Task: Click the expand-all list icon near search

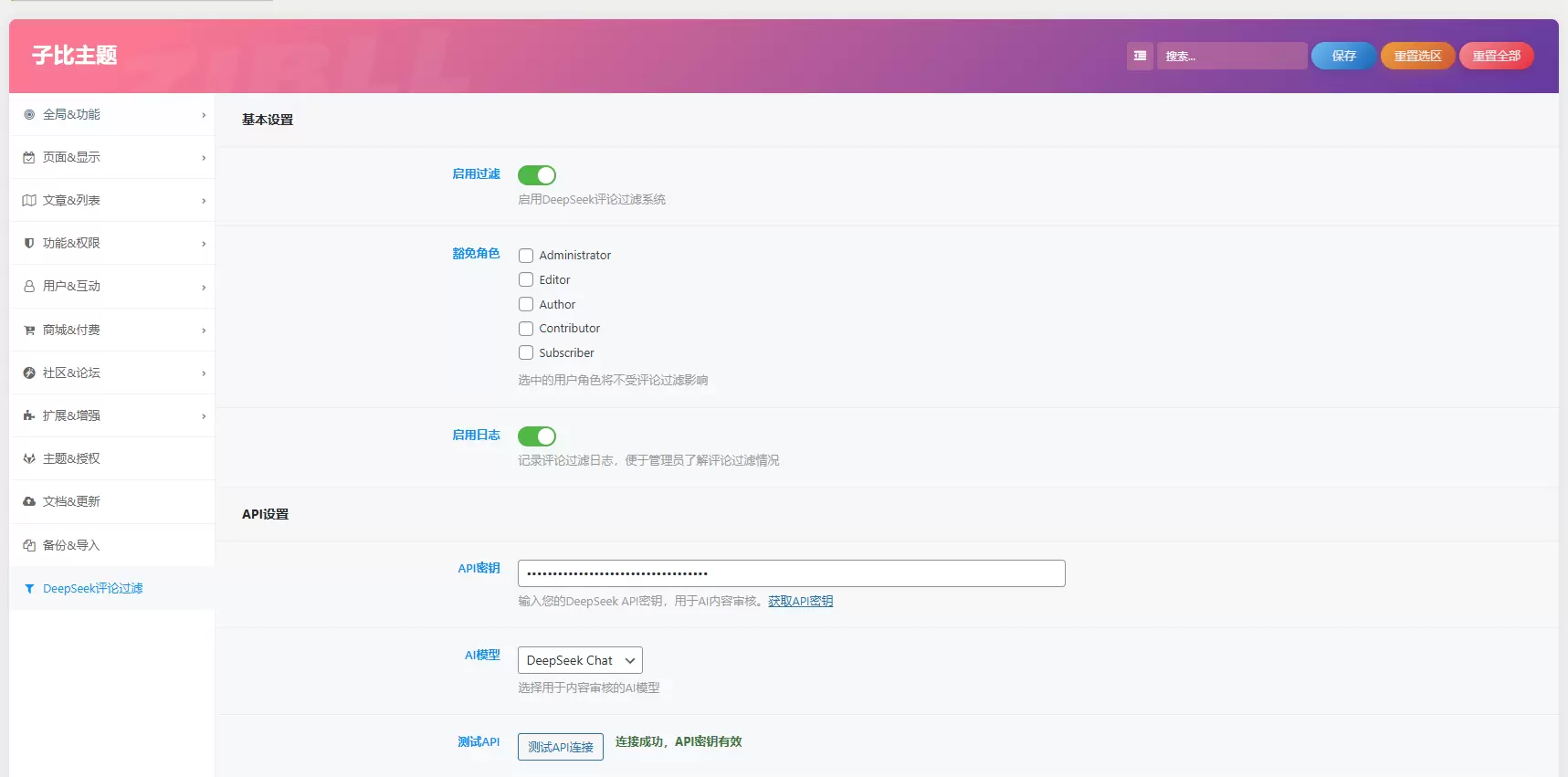Action: point(1140,56)
